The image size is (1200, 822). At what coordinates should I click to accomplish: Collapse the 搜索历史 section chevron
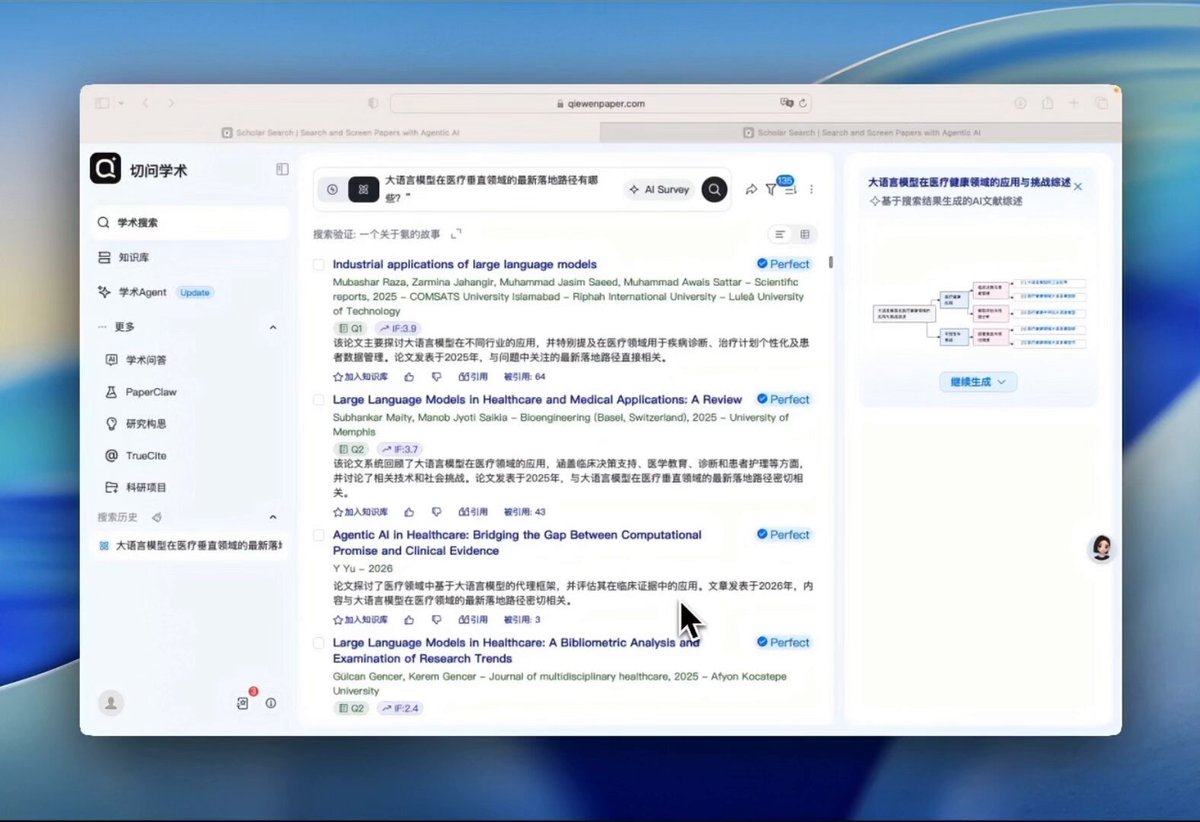coord(273,517)
